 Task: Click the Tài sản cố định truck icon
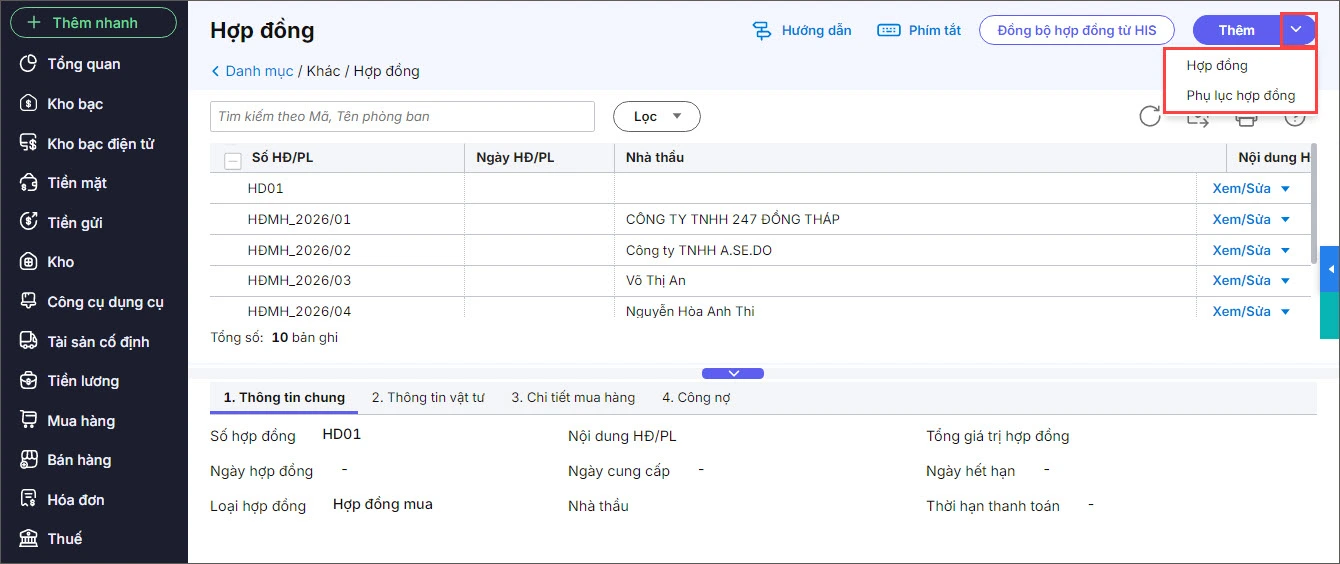coord(29,342)
